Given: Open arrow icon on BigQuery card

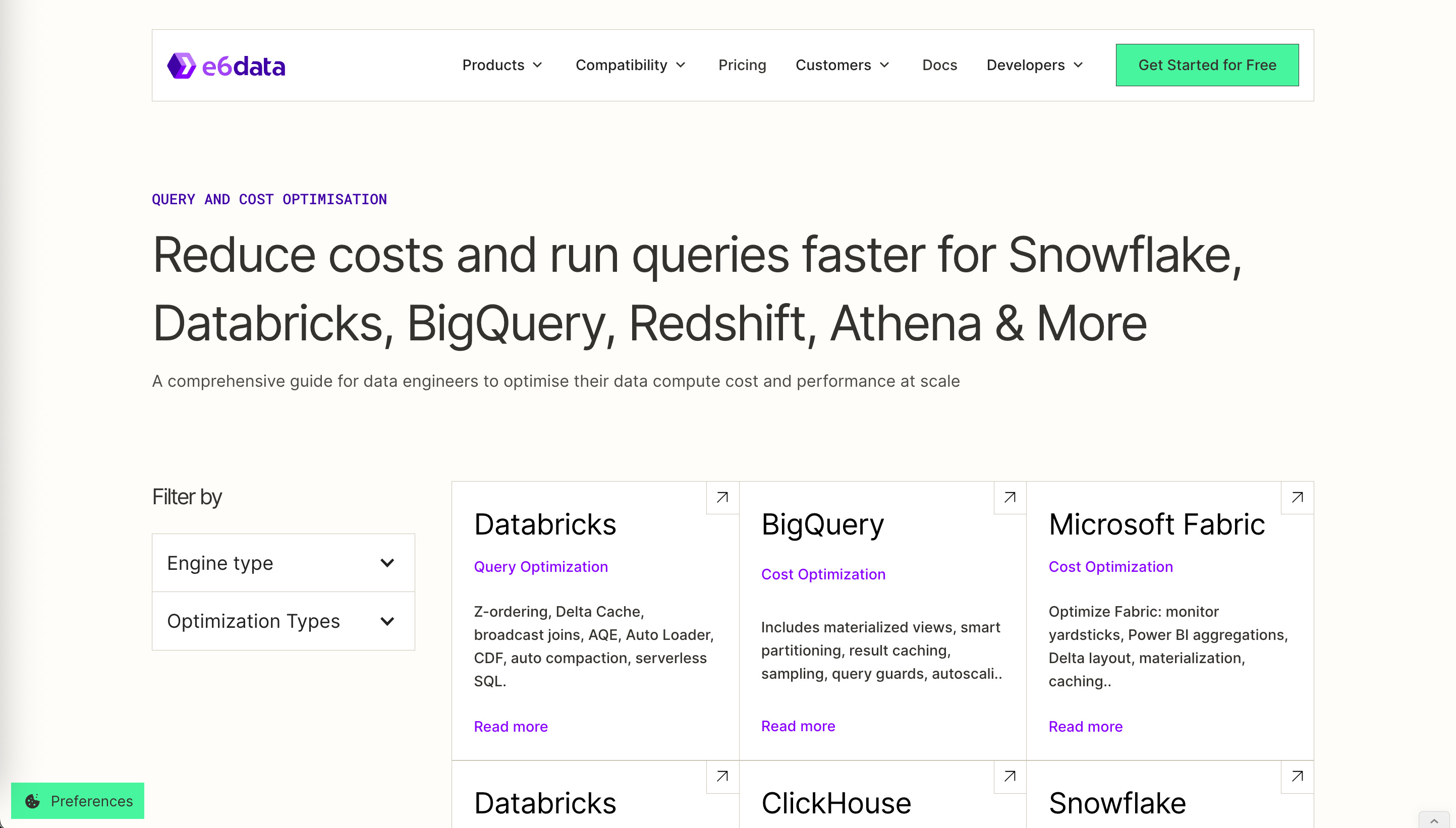Looking at the screenshot, I should (1010, 498).
